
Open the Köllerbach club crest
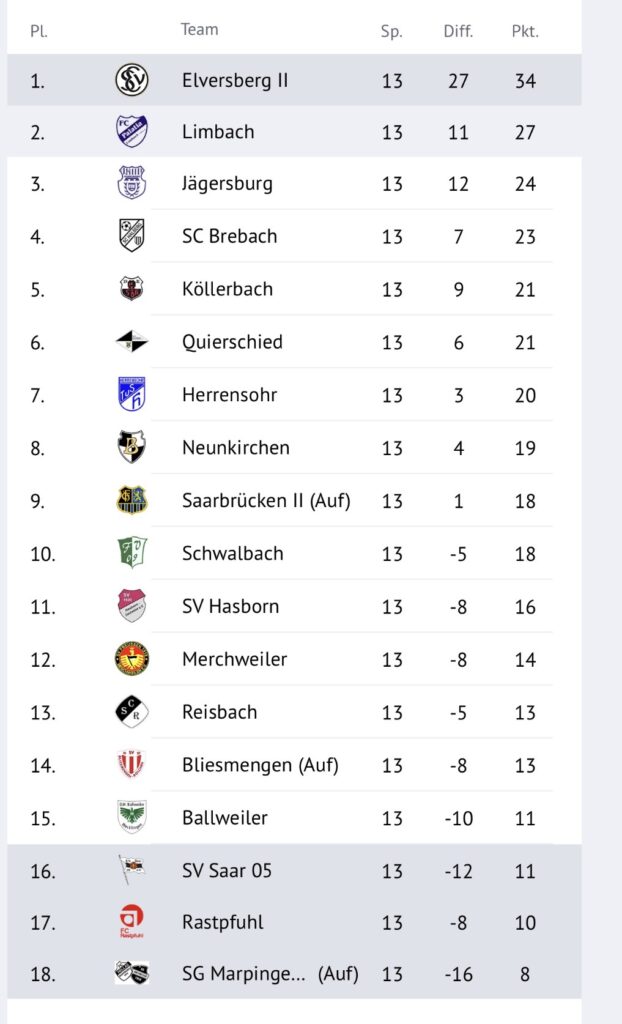132,289
